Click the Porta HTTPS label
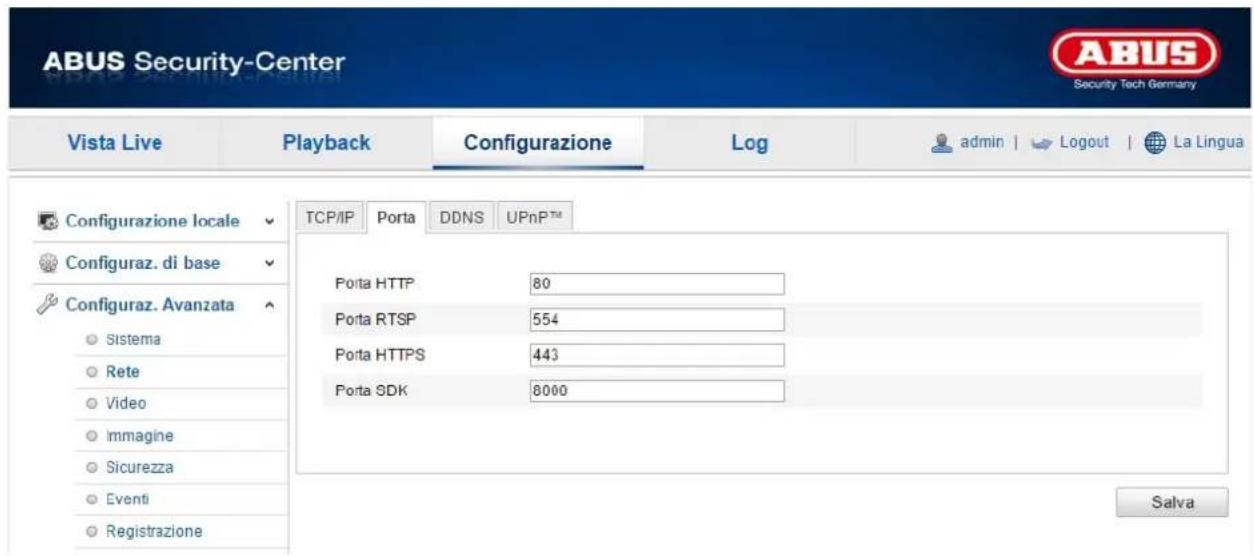The height and width of the screenshot is (556, 1254). pos(379,355)
